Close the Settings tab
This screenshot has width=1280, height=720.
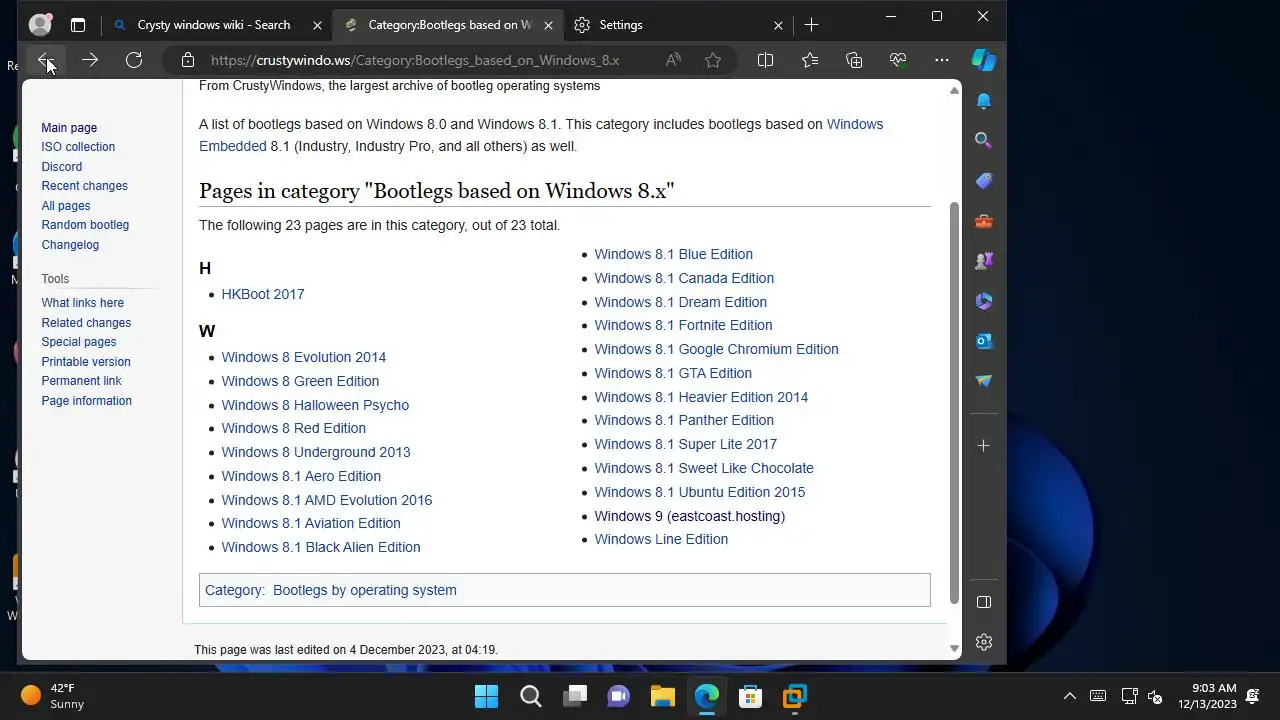point(778,25)
